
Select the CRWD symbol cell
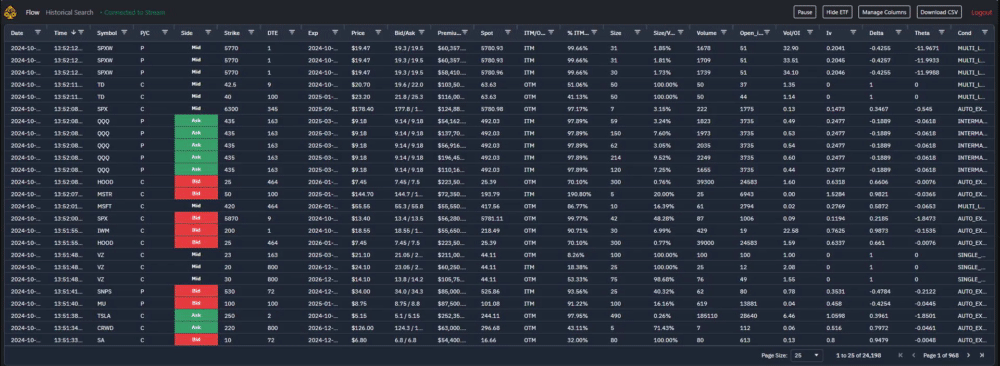pos(104,328)
